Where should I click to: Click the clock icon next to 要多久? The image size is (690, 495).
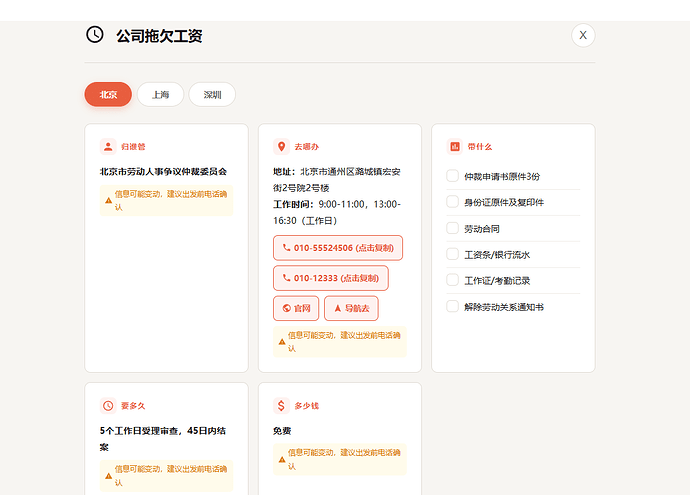tap(108, 406)
